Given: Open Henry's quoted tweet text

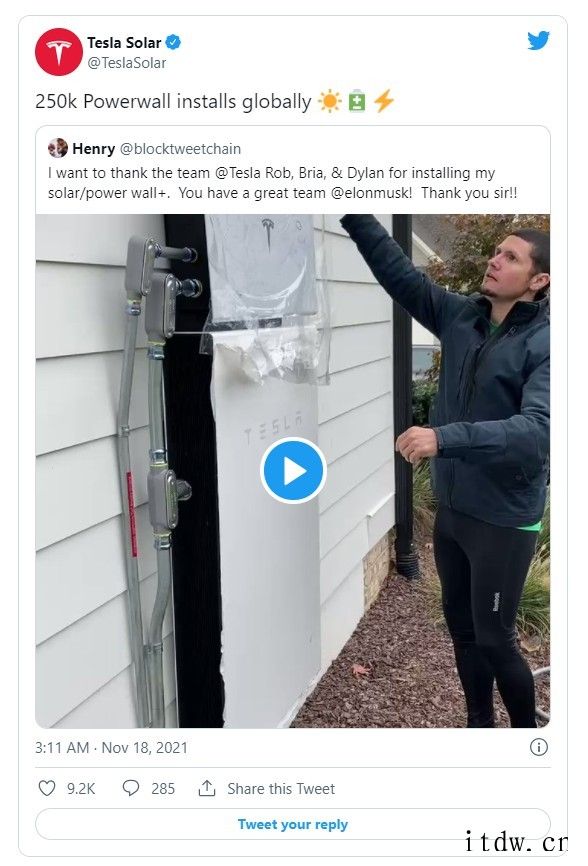Looking at the screenshot, I should 283,183.
